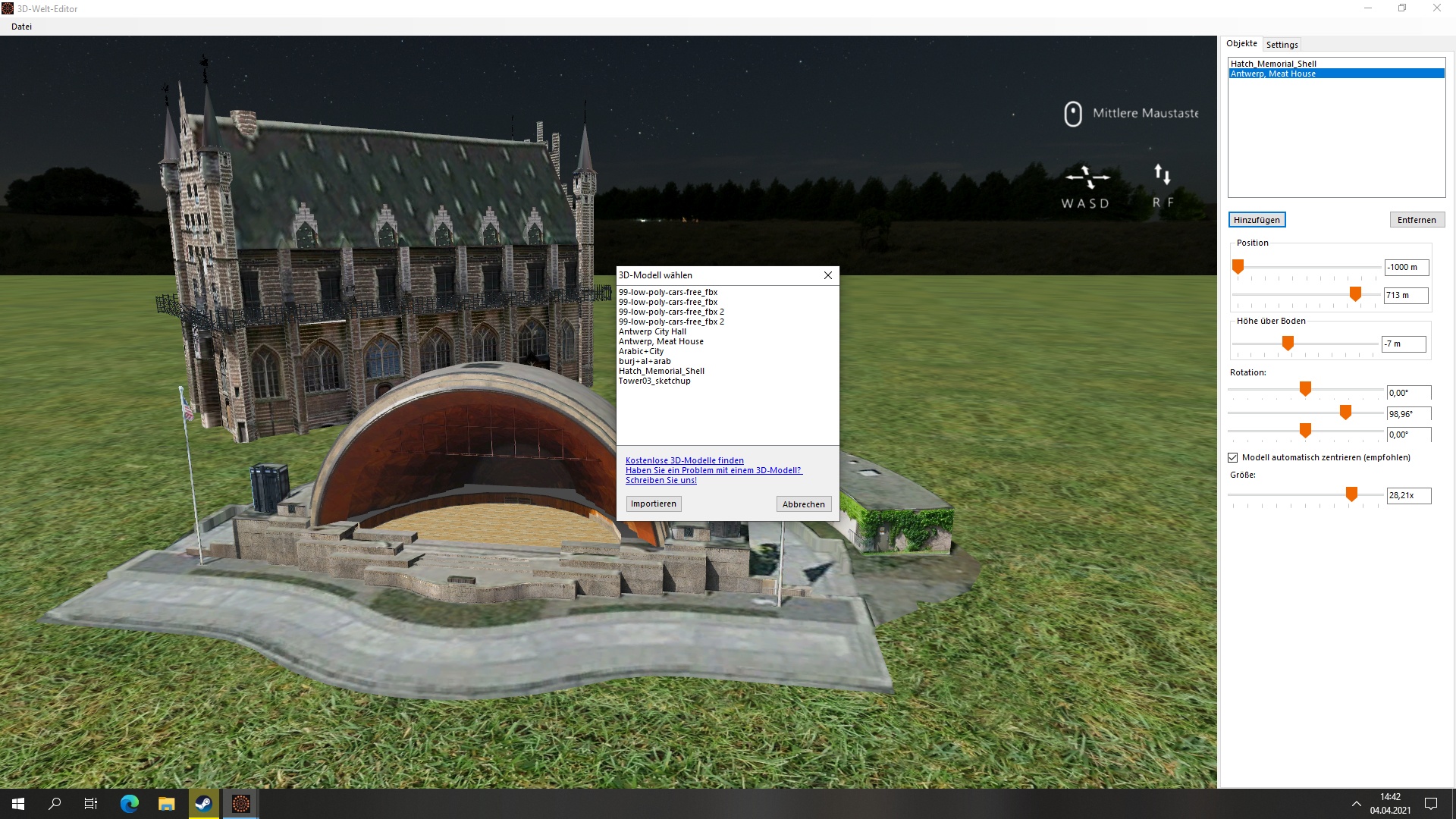This screenshot has width=1456, height=819.
Task: Open the Datei menu
Action: click(x=21, y=27)
